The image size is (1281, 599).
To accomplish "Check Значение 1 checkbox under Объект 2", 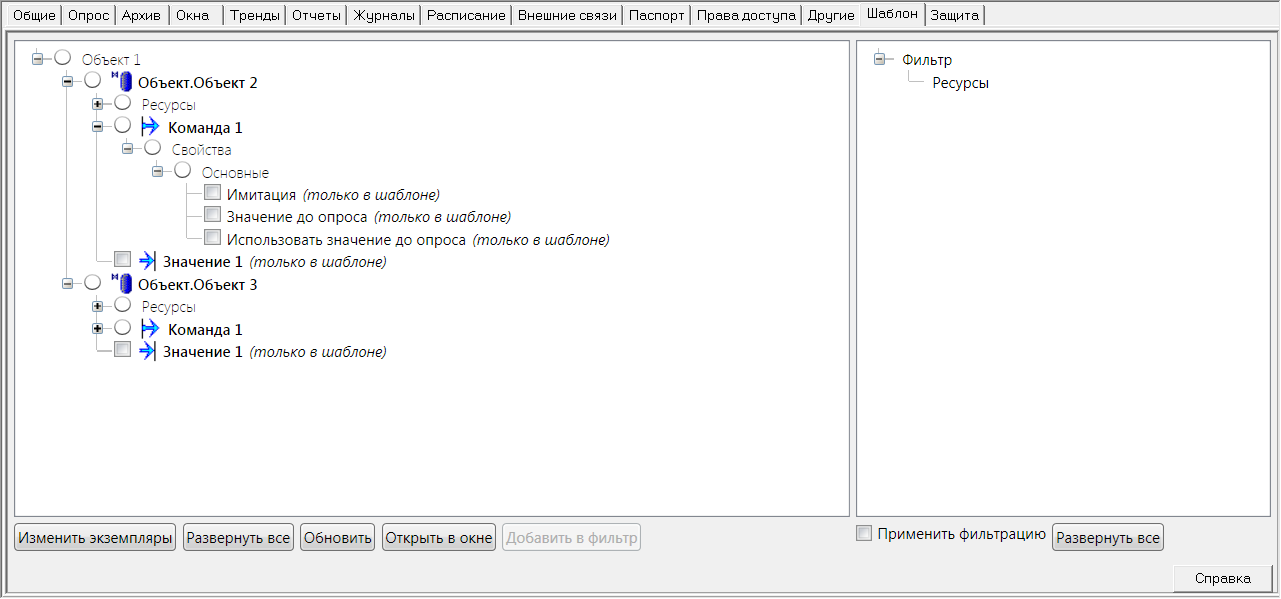I will pyautogui.click(x=122, y=260).
